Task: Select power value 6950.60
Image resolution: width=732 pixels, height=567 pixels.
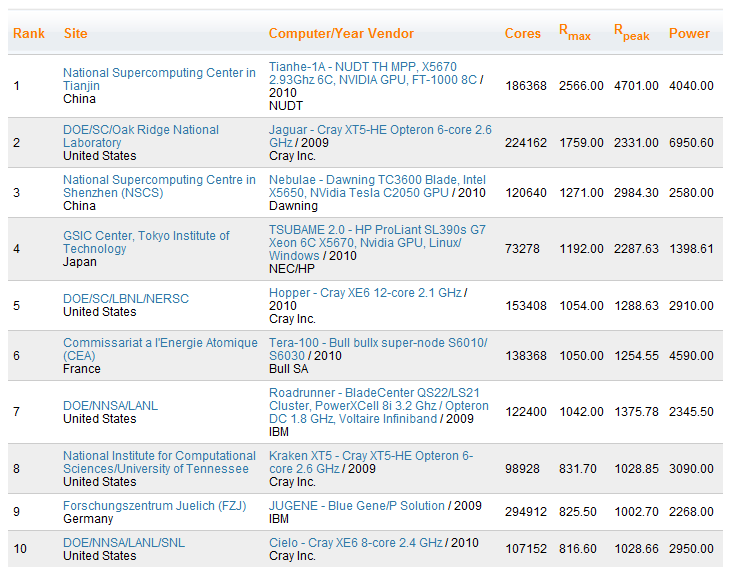Action: click(x=691, y=143)
